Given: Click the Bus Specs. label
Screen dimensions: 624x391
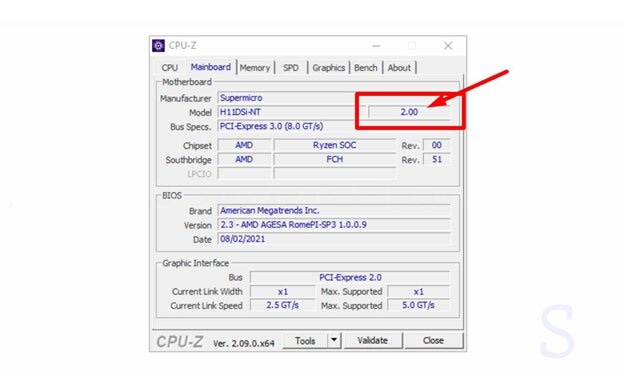Looking at the screenshot, I should point(191,127).
